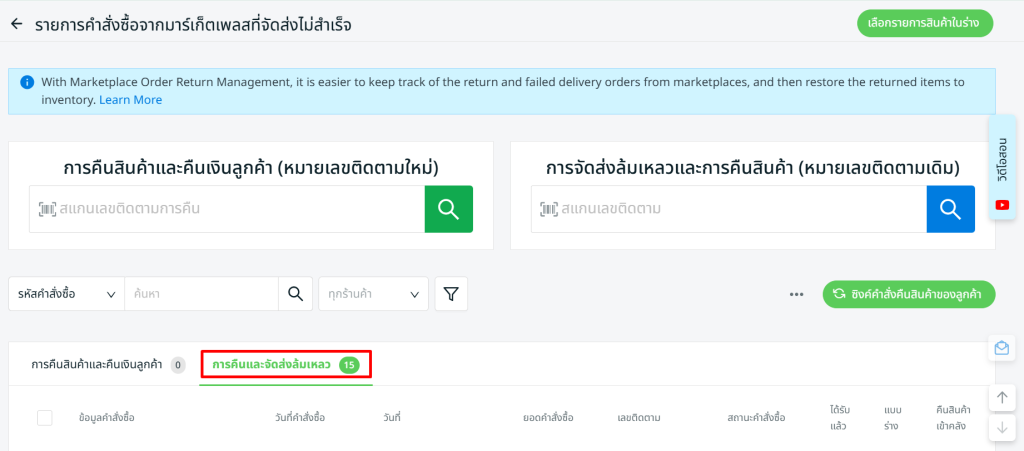Click the back arrow icon
Screen dimensions: 1024x451
pos(16,24)
